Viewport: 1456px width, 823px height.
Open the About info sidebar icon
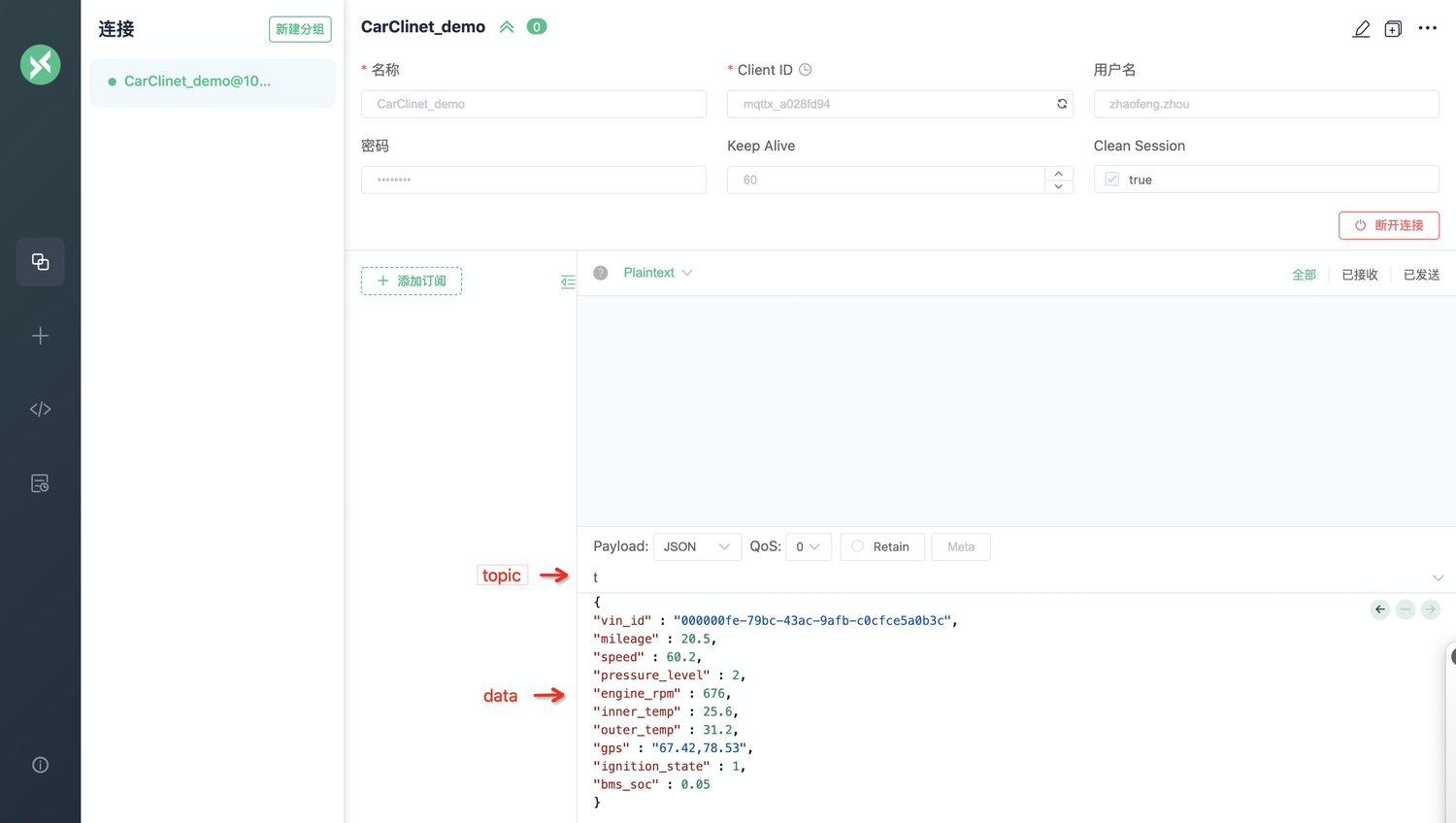40,765
